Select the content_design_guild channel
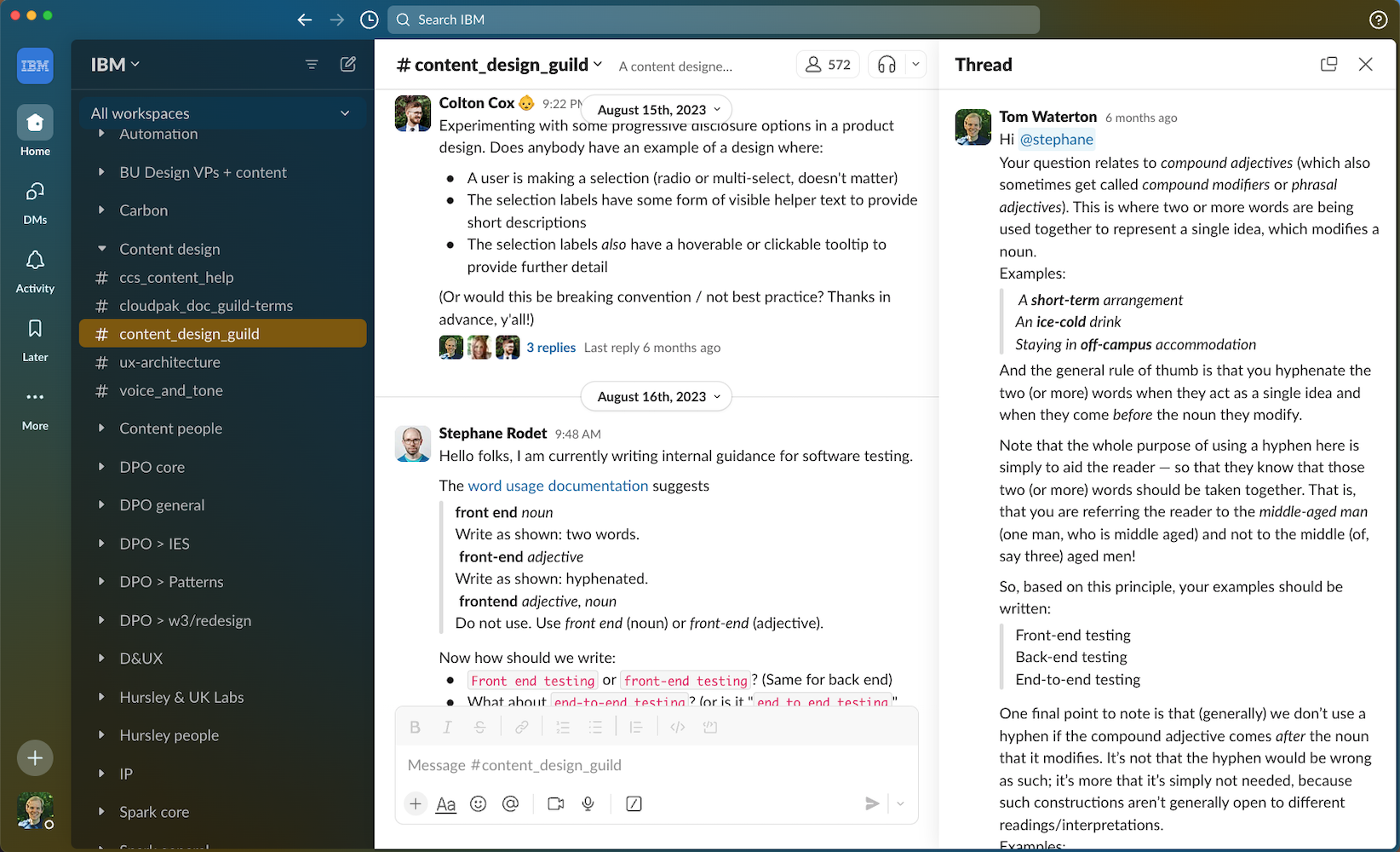The image size is (1400, 852). point(222,334)
